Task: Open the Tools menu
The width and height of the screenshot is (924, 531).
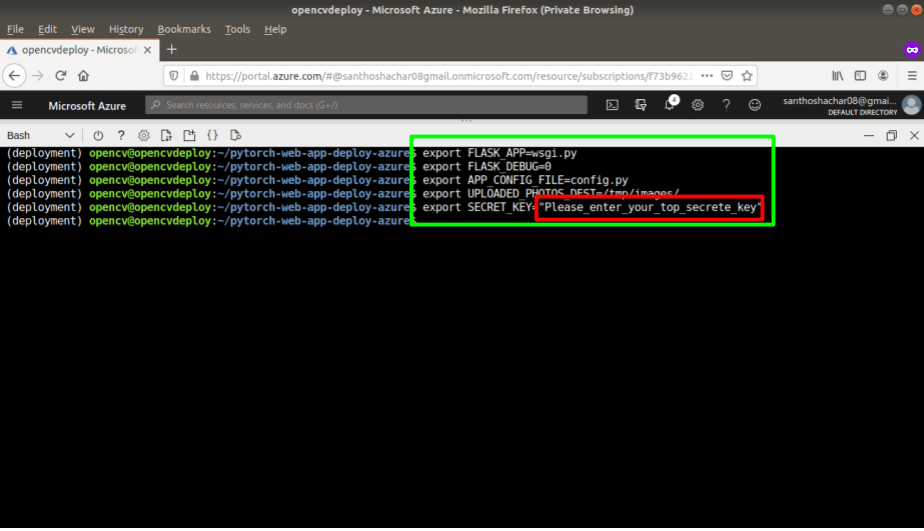Action: 237,29
